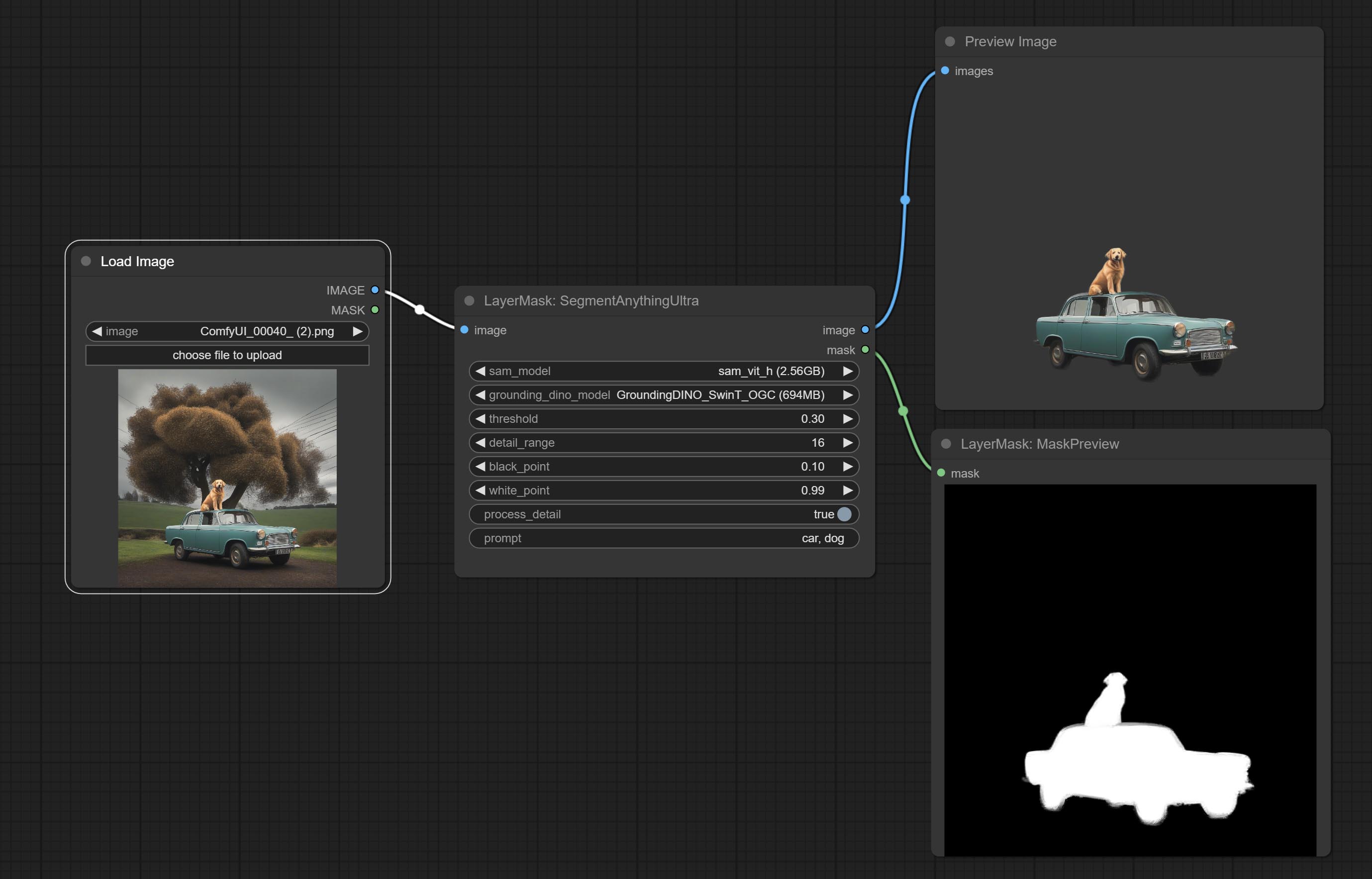This screenshot has height=879, width=1372.
Task: Collapse the Load Image node using its dot
Action: [x=86, y=262]
